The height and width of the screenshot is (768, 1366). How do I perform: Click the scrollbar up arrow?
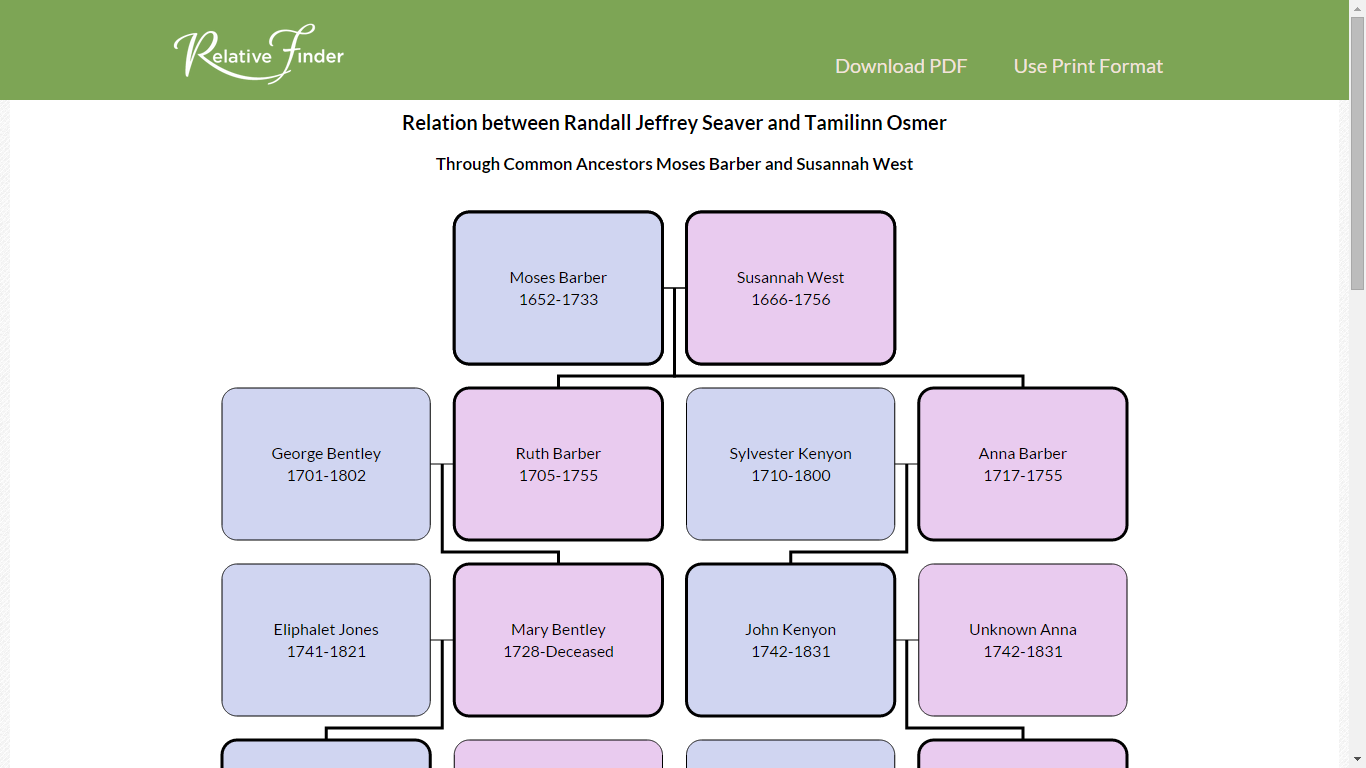(x=1358, y=8)
